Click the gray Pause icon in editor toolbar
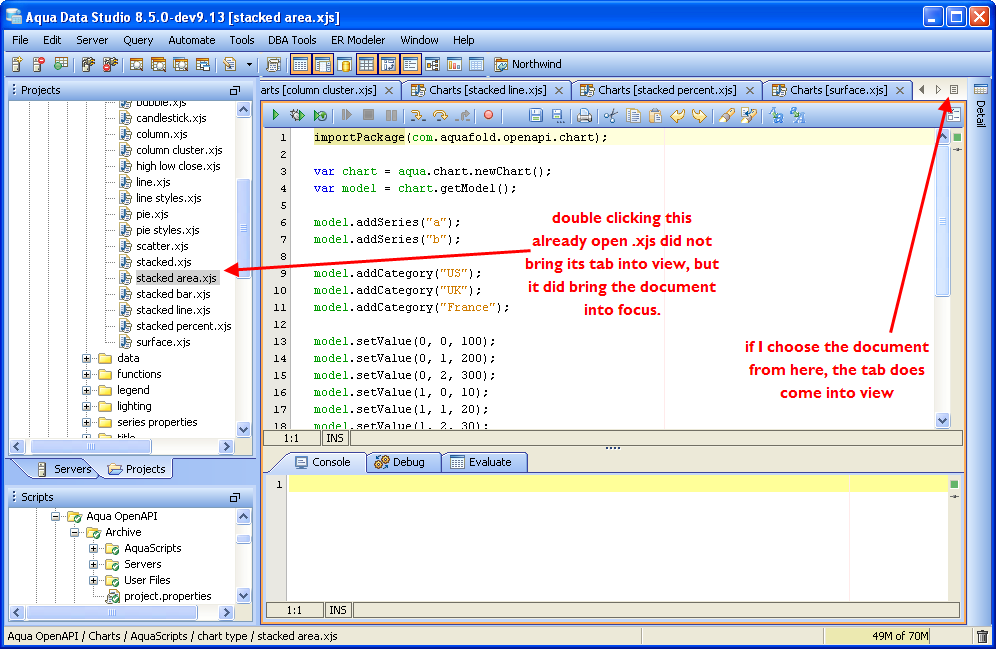 (x=391, y=115)
